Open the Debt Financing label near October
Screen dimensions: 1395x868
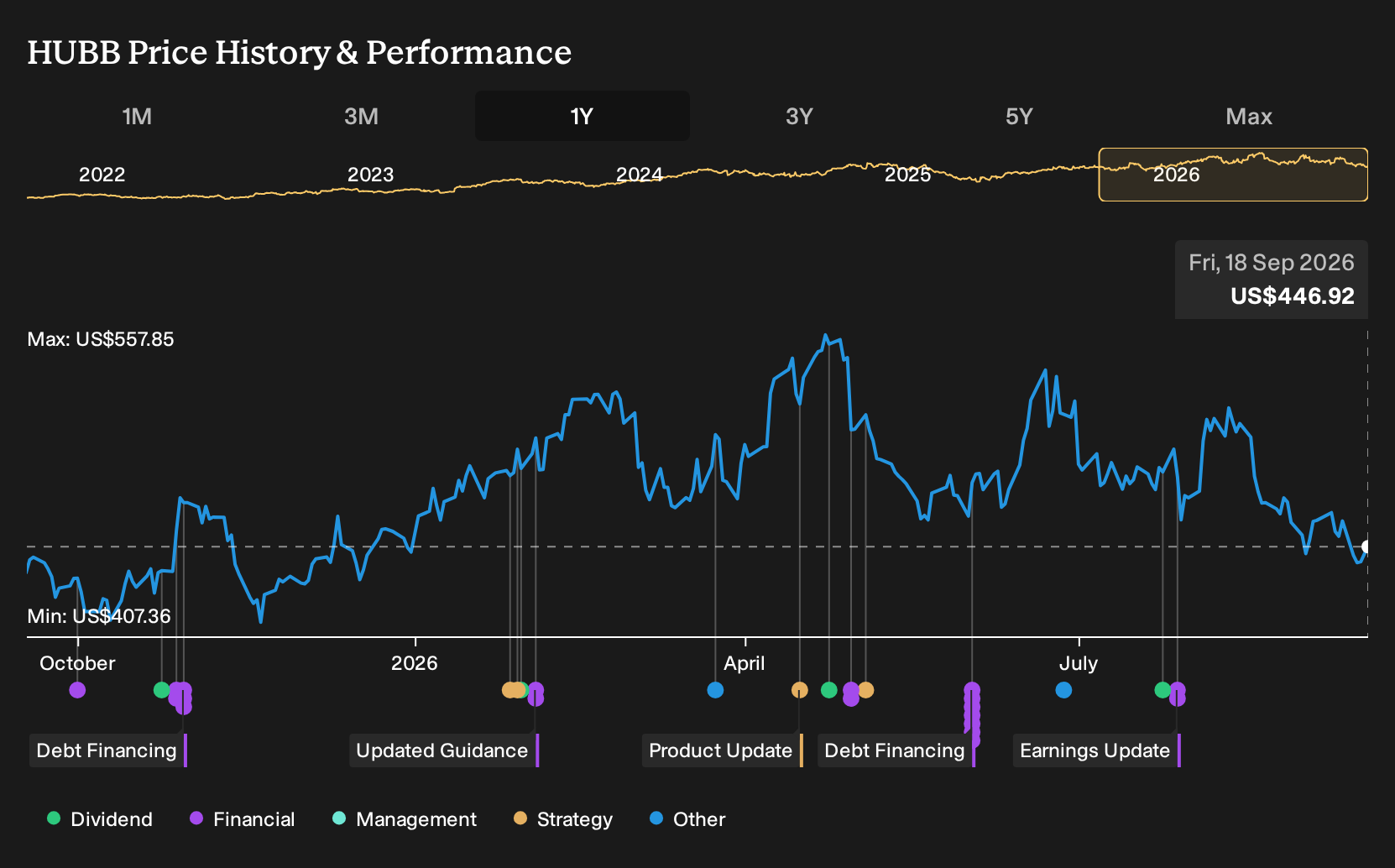coord(107,750)
